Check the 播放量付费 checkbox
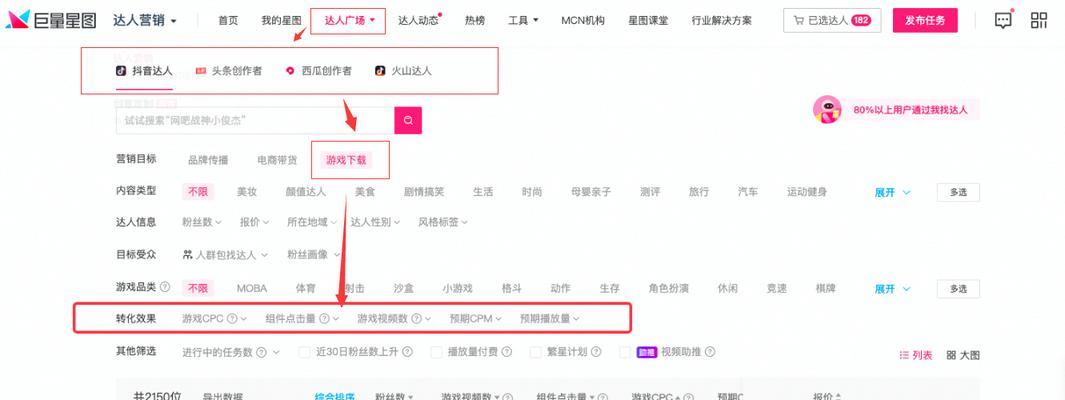The width and height of the screenshot is (1065, 400). (437, 352)
